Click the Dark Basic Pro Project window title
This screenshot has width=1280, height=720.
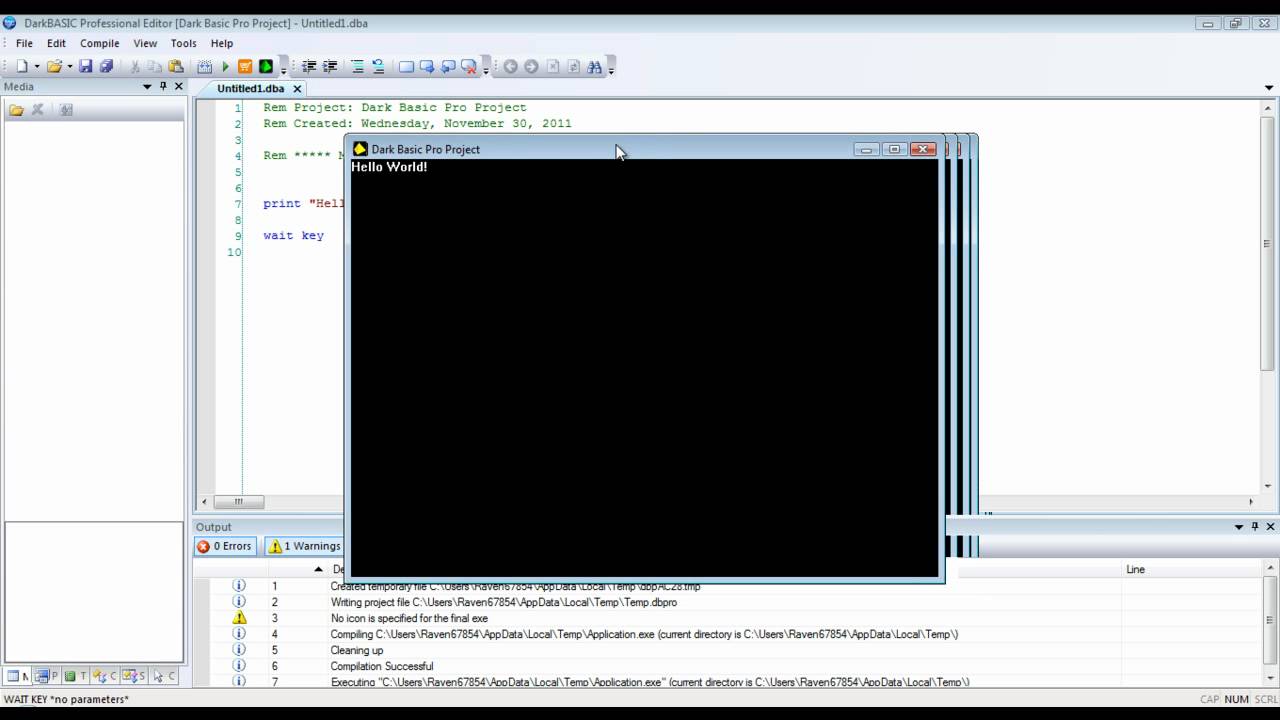(426, 149)
